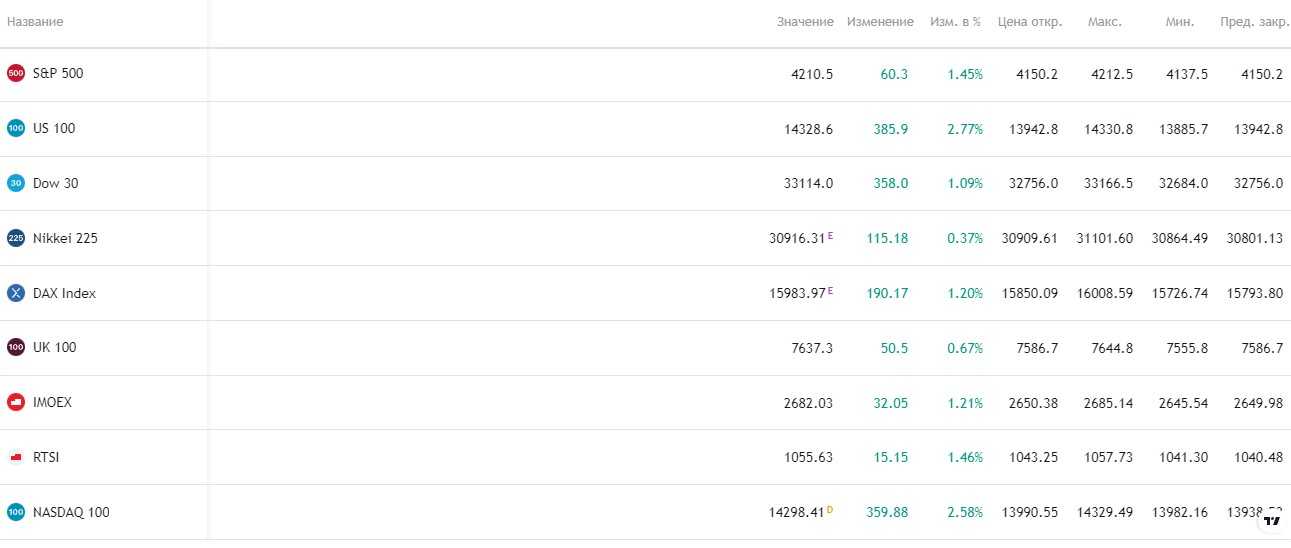Viewport: 1291px width, 548px height.
Task: Open the S&P 500 name link
Action: (x=58, y=73)
